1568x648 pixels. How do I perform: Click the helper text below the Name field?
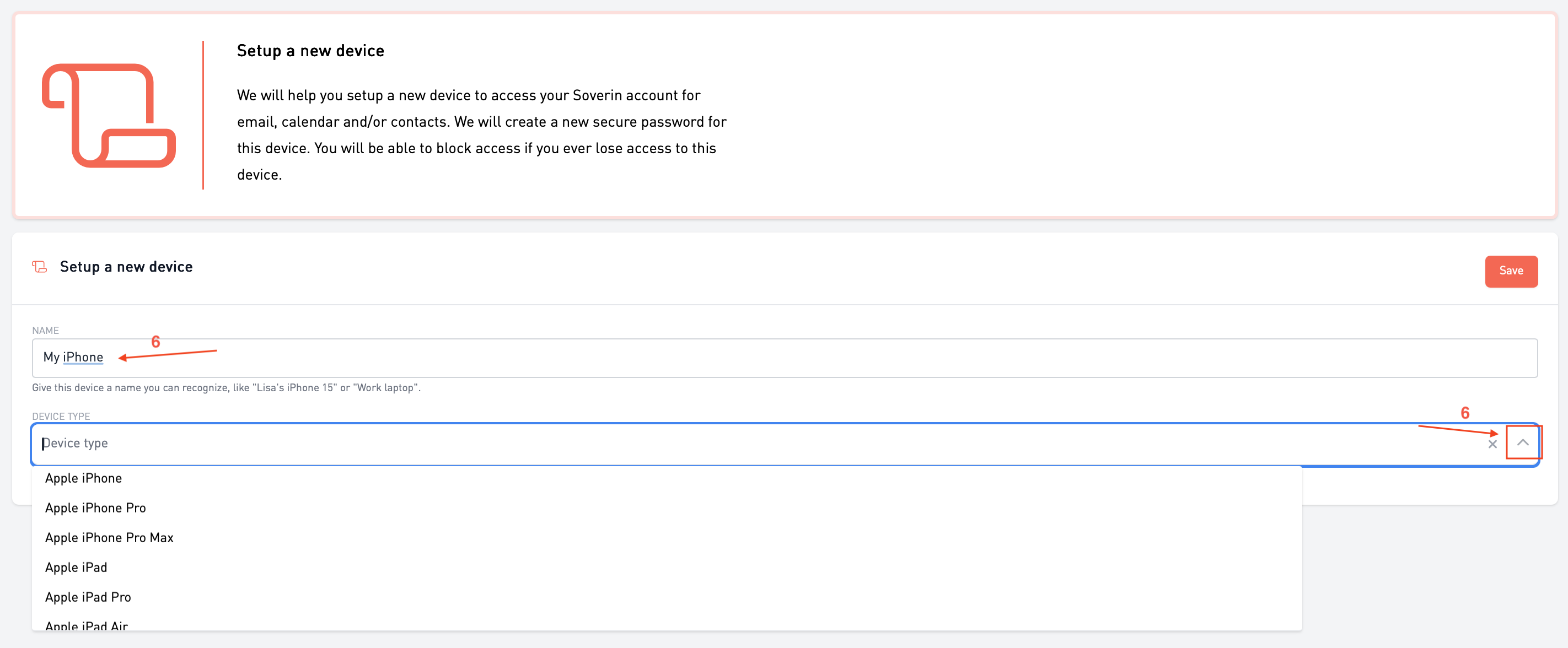pyautogui.click(x=226, y=388)
